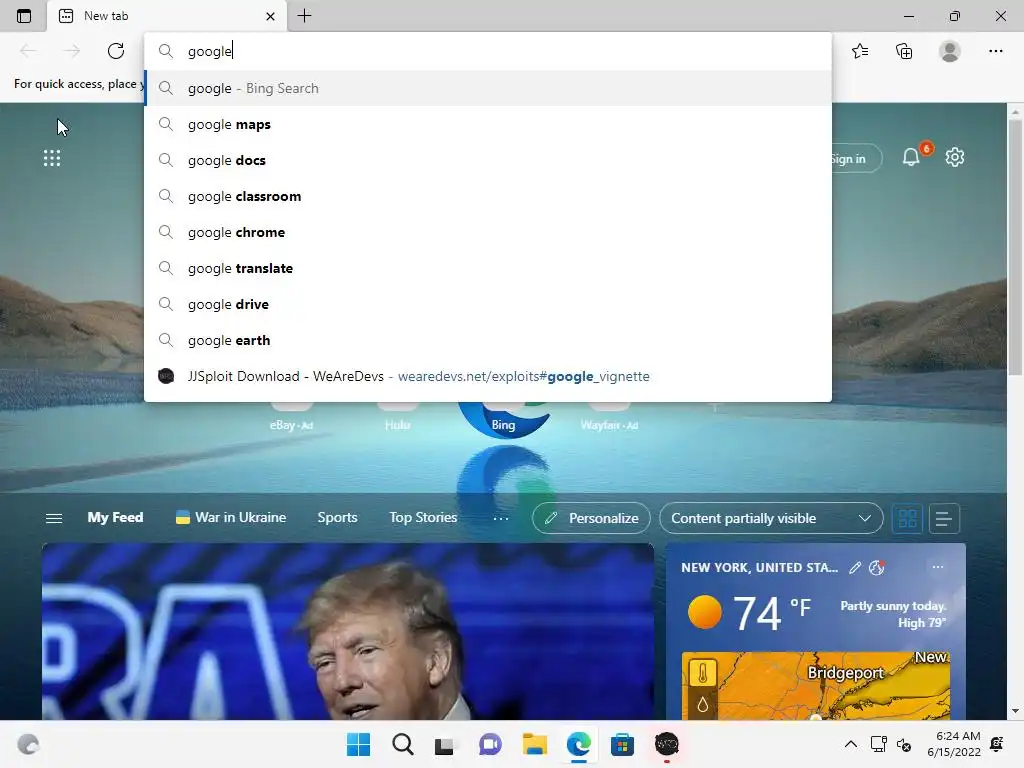Open the Chat taskbar icon

[x=490, y=744]
